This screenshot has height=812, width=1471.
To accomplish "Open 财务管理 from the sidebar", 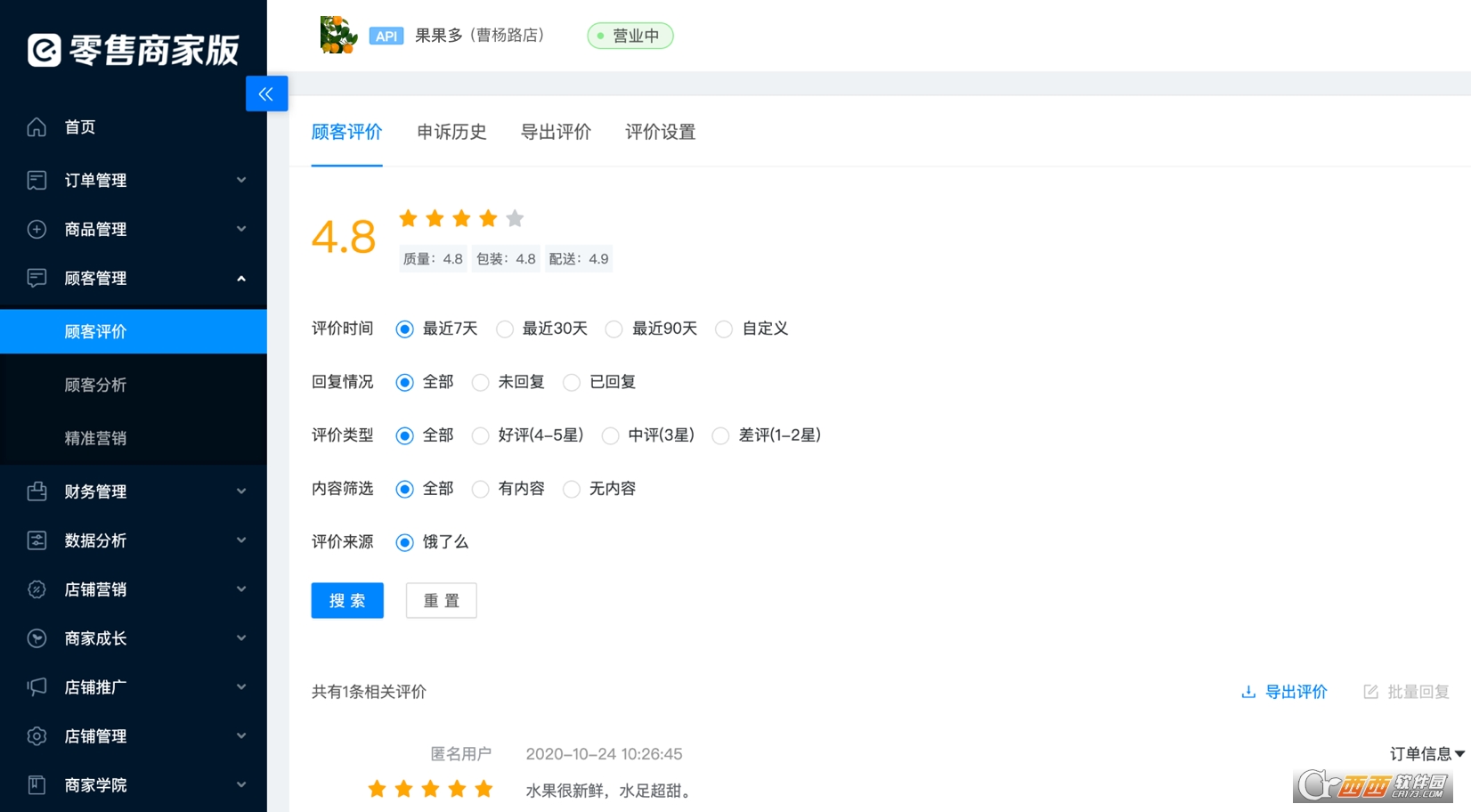I will click(36, 491).
